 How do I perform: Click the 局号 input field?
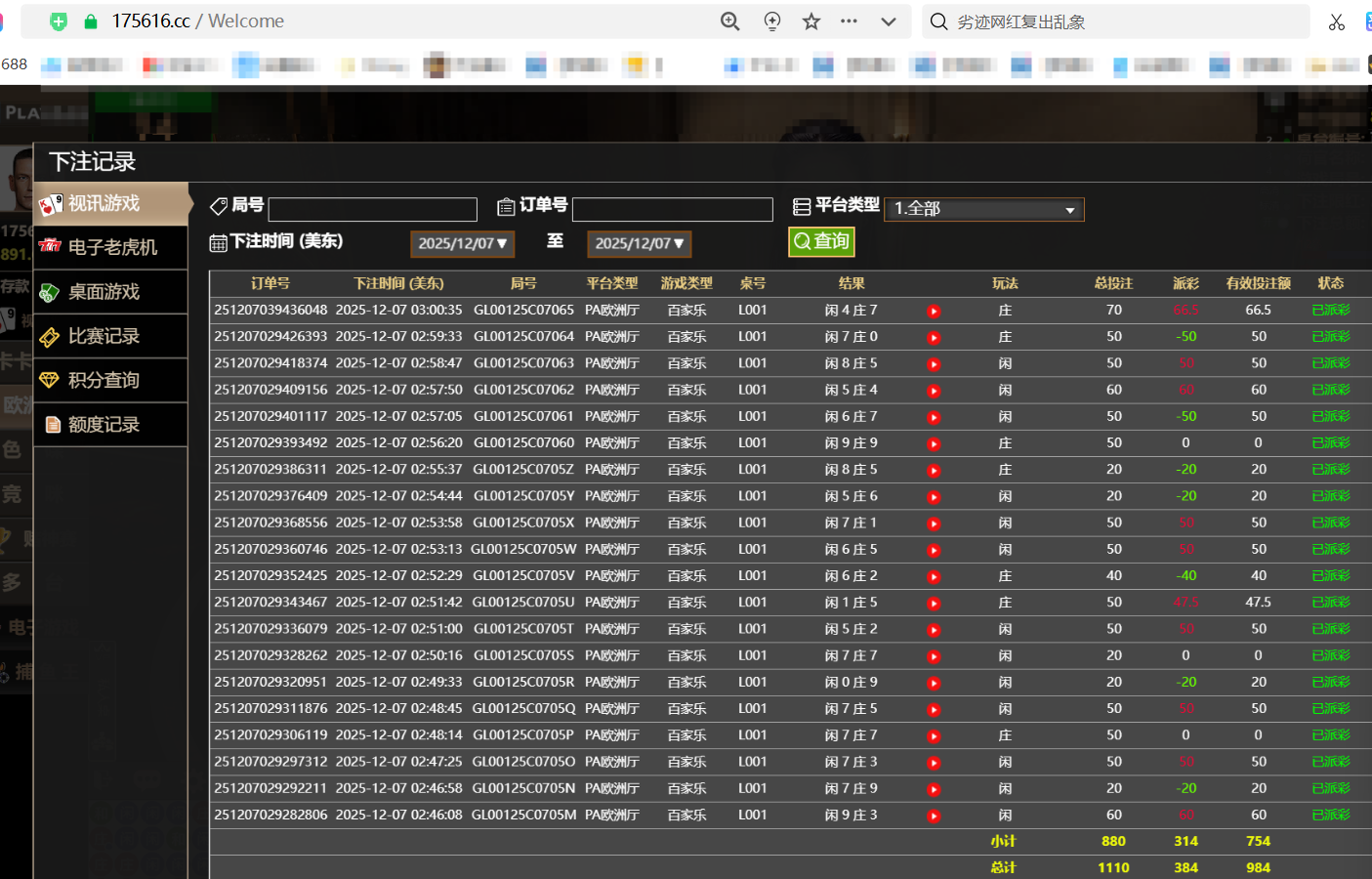372,209
